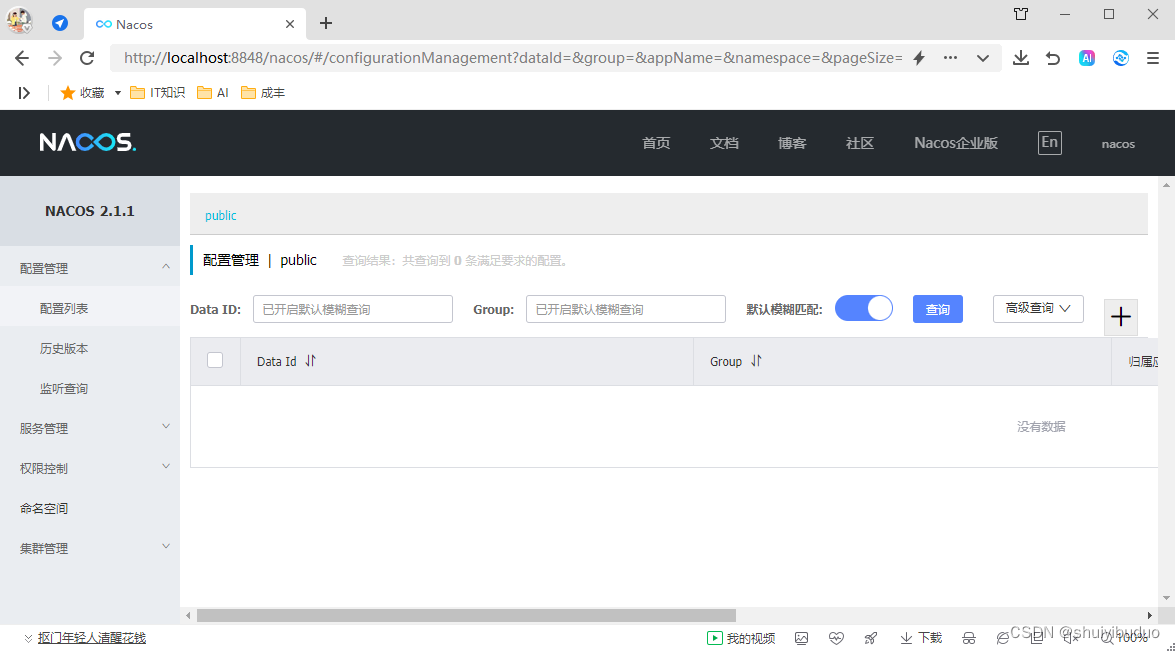Focus the Data ID search field

[352, 309]
